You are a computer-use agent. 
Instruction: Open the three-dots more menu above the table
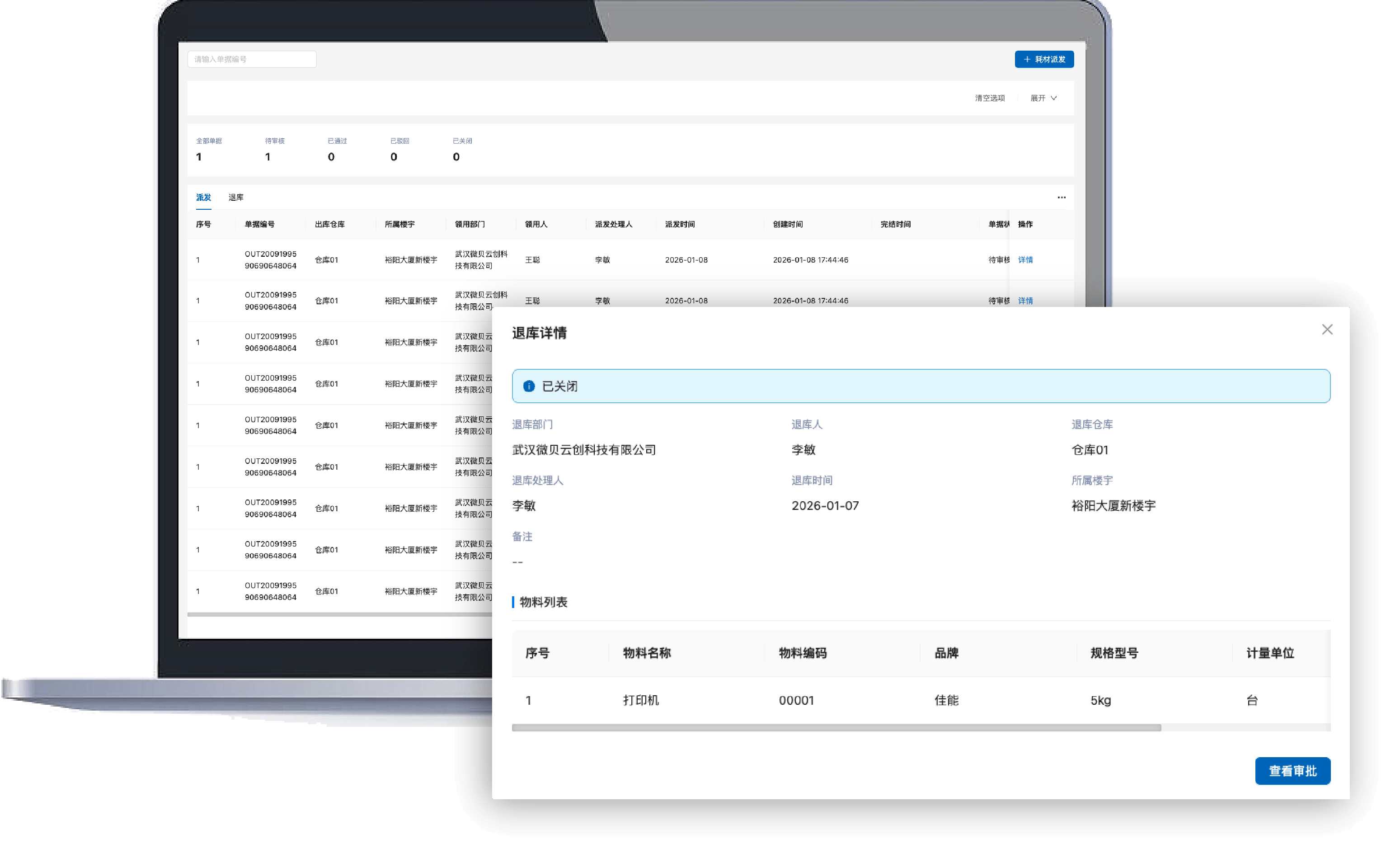tap(1062, 198)
